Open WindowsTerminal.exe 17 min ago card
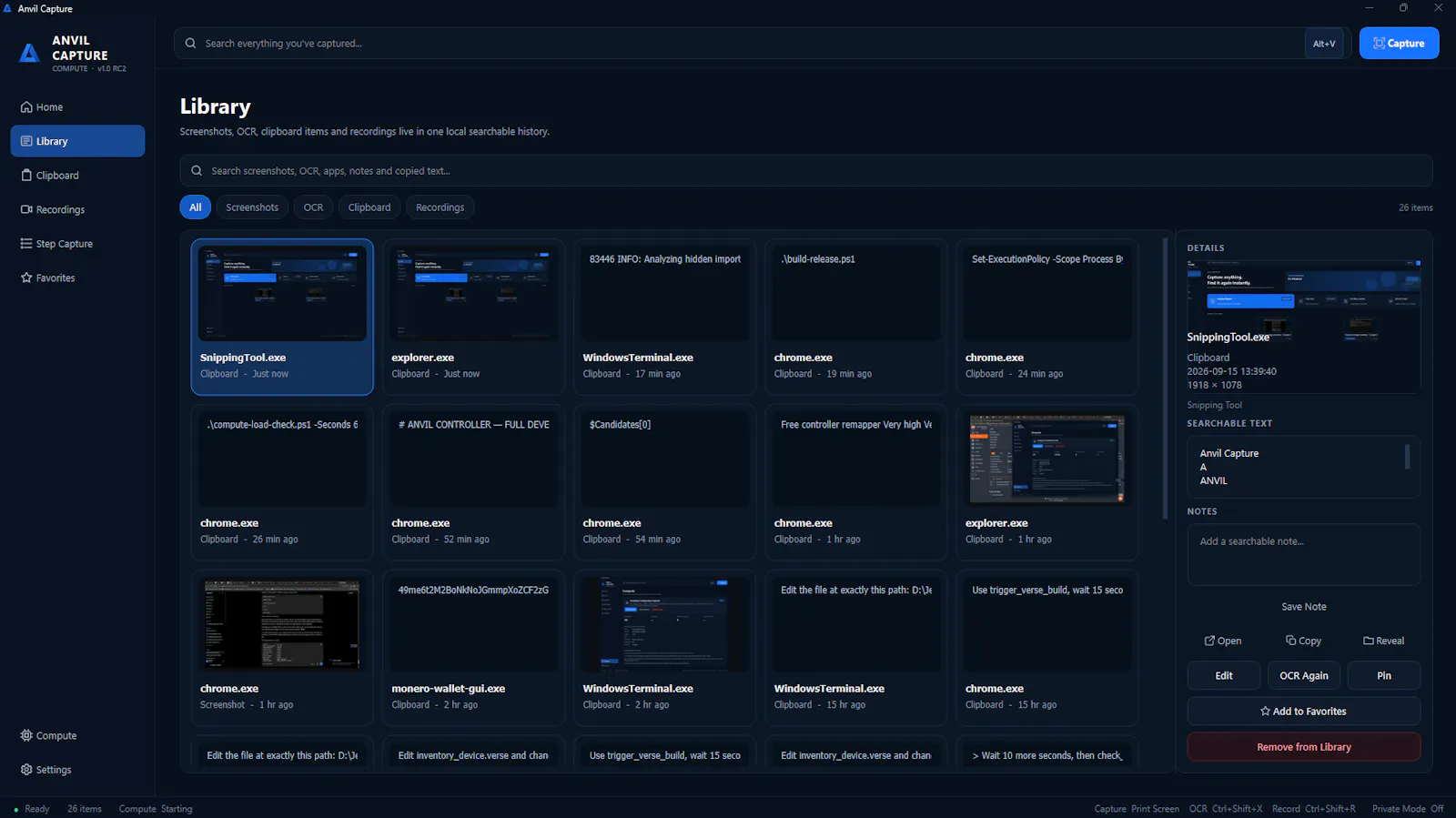 pyautogui.click(x=665, y=317)
